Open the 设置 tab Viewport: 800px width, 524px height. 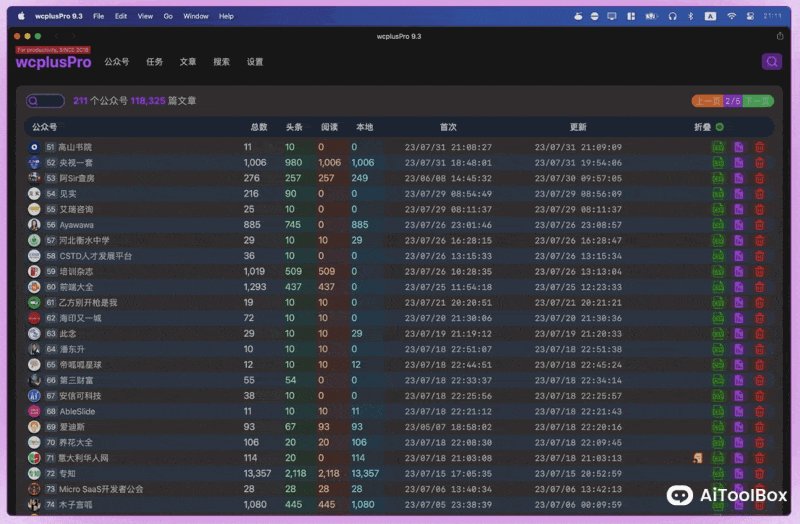[x=255, y=62]
